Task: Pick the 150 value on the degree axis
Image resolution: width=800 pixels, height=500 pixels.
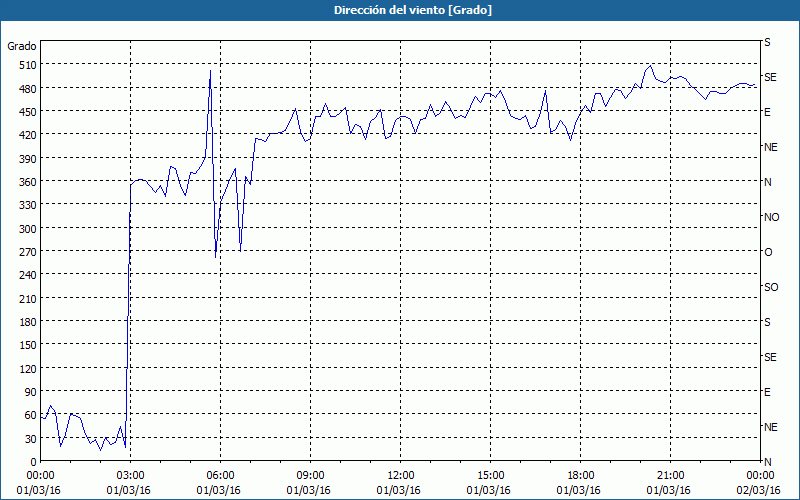Action: 28,346
